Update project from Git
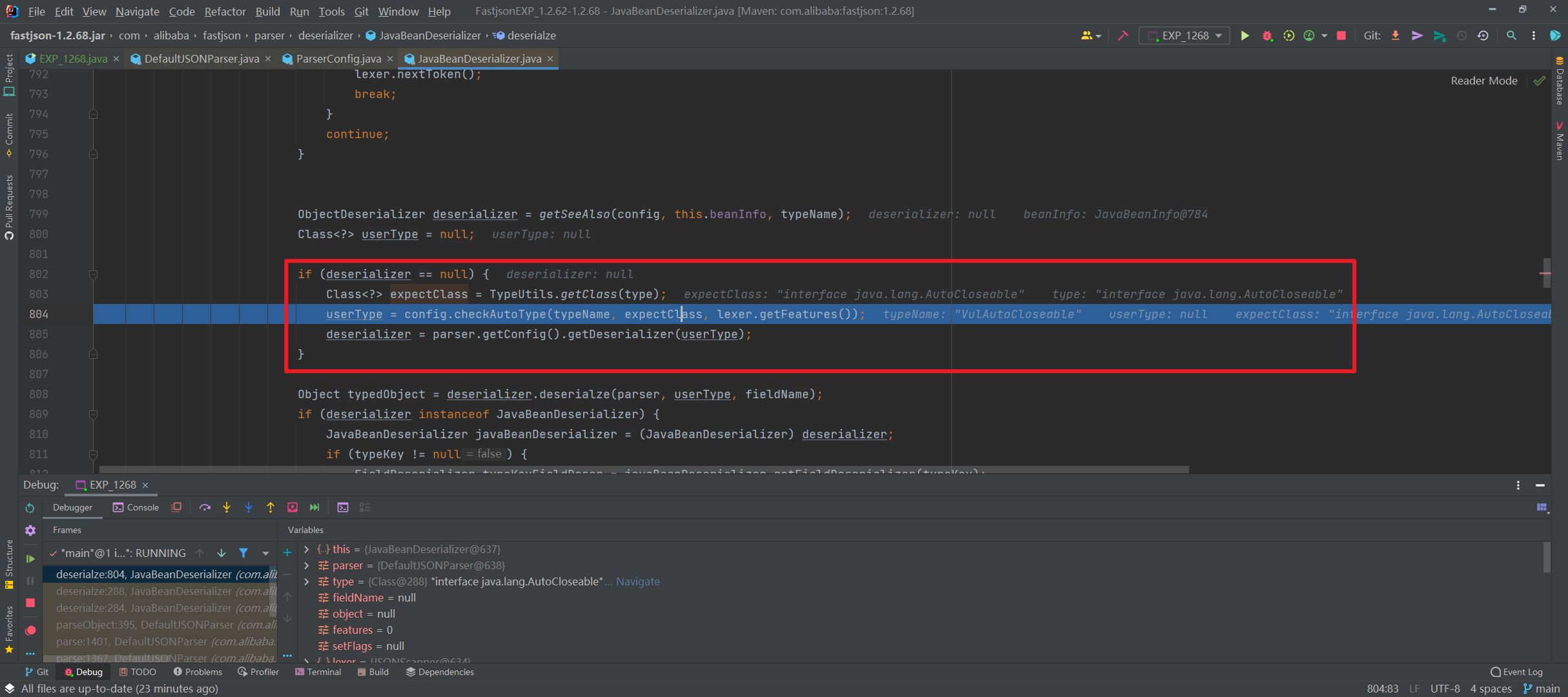The image size is (1568, 697). (x=1395, y=35)
